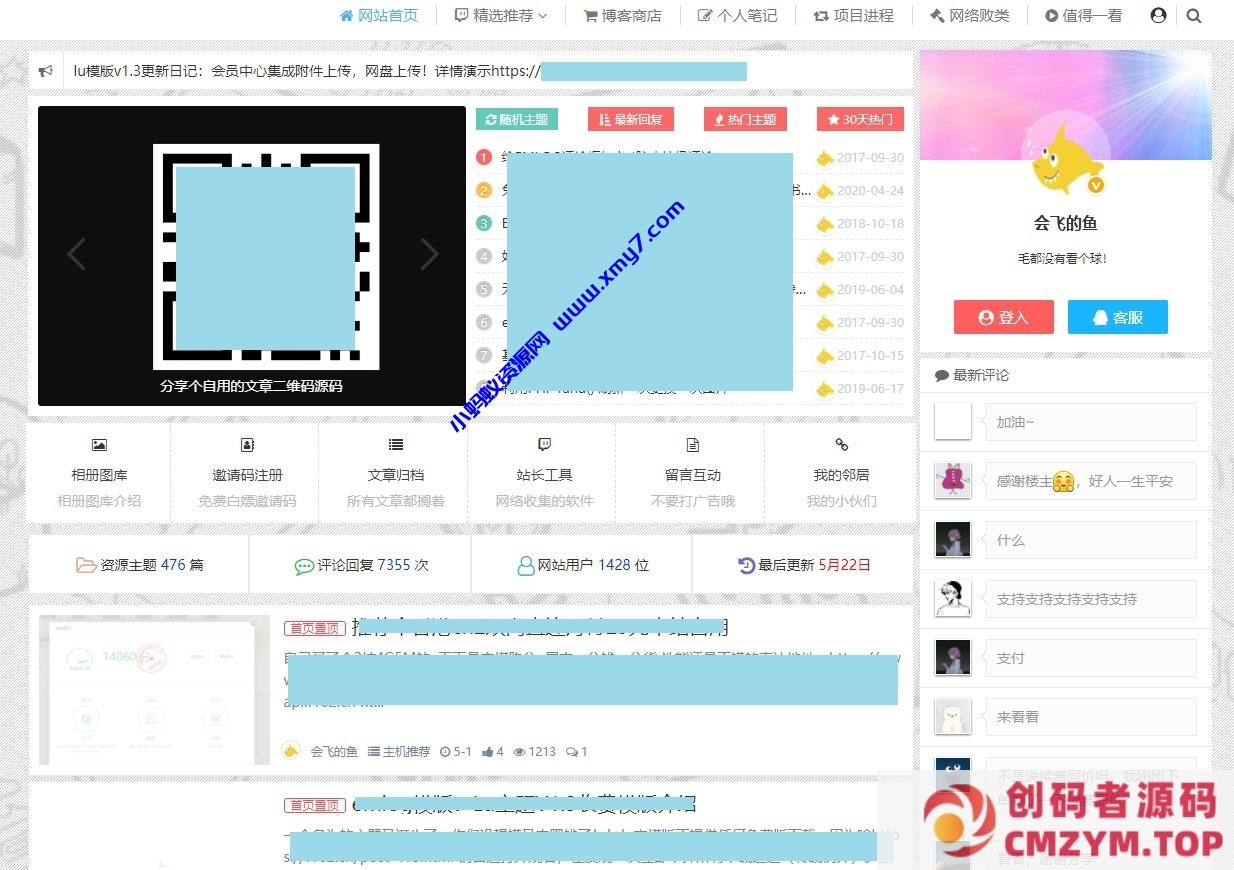Advance carousel with right arrow
The image size is (1234, 870).
(x=429, y=254)
